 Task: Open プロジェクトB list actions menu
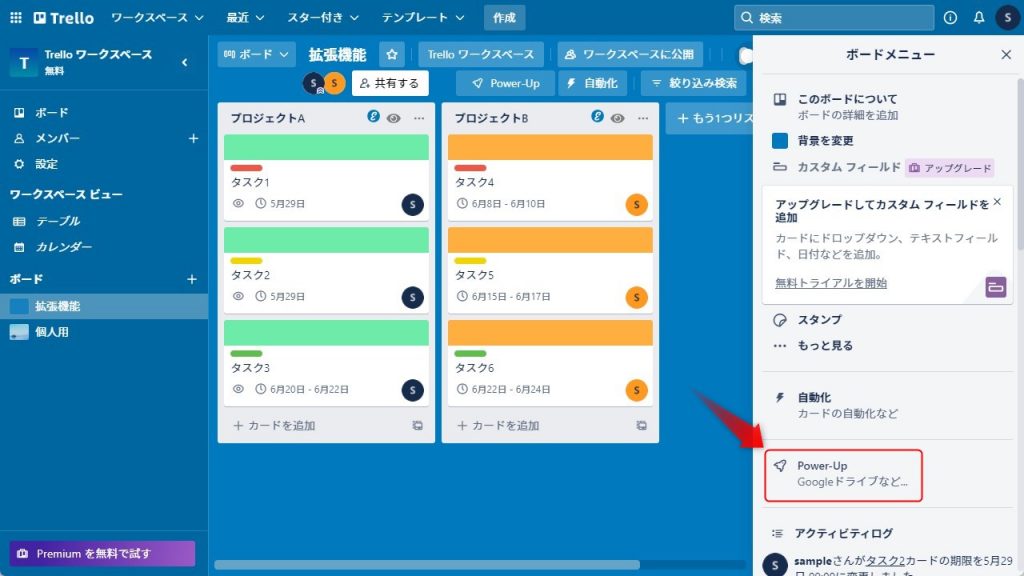pyautogui.click(x=643, y=118)
